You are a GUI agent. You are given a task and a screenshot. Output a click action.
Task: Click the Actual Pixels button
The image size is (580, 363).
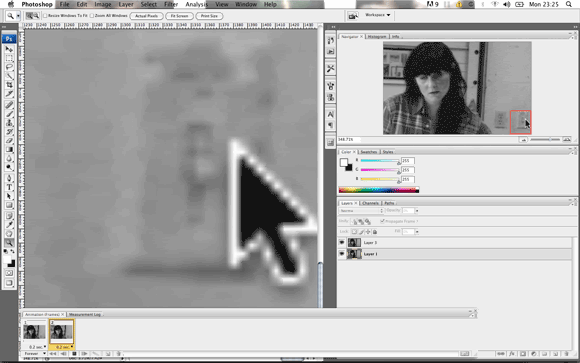tap(146, 16)
